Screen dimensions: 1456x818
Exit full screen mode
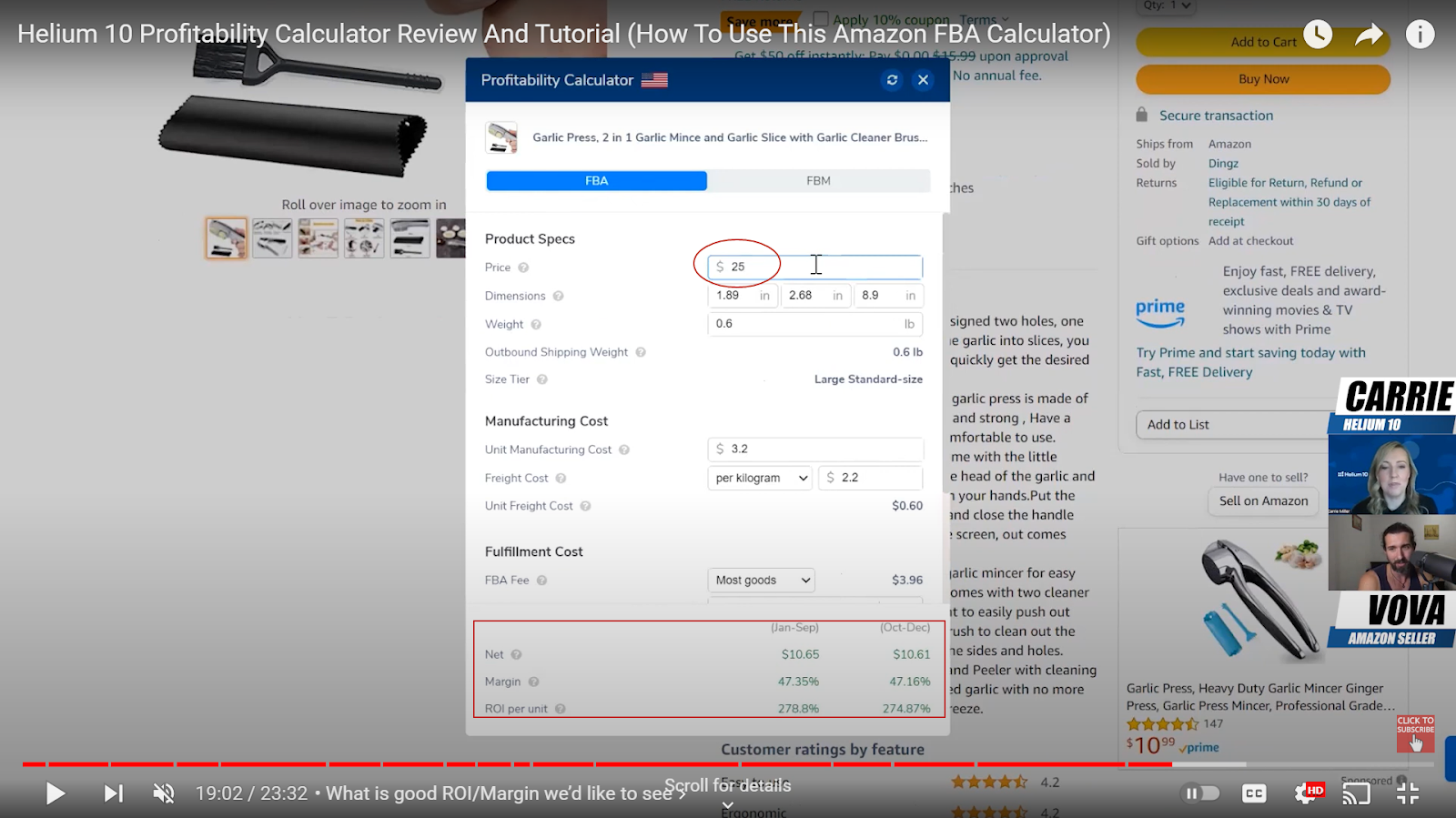1408,793
